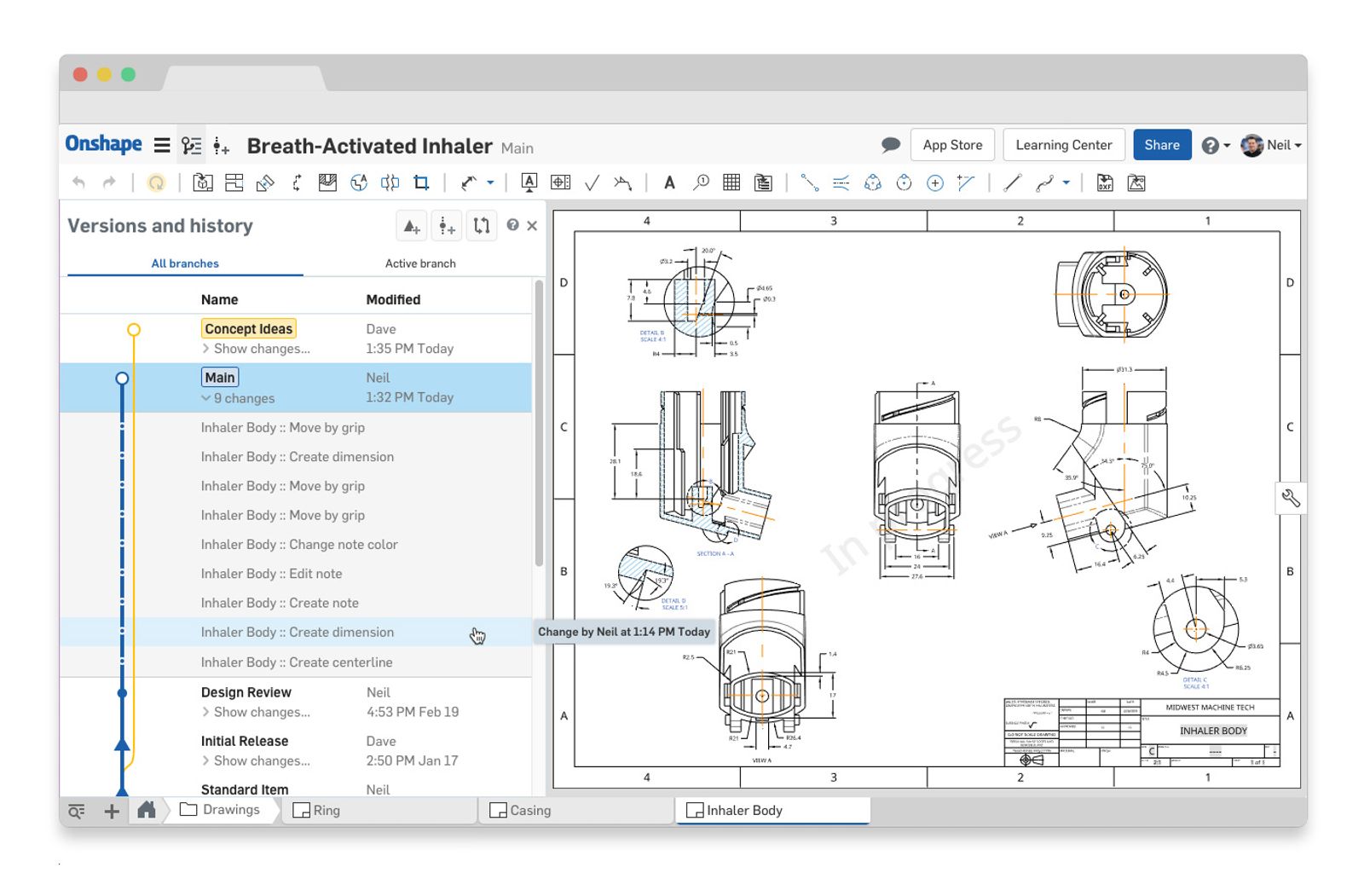Open the comments speech bubble

(890, 145)
